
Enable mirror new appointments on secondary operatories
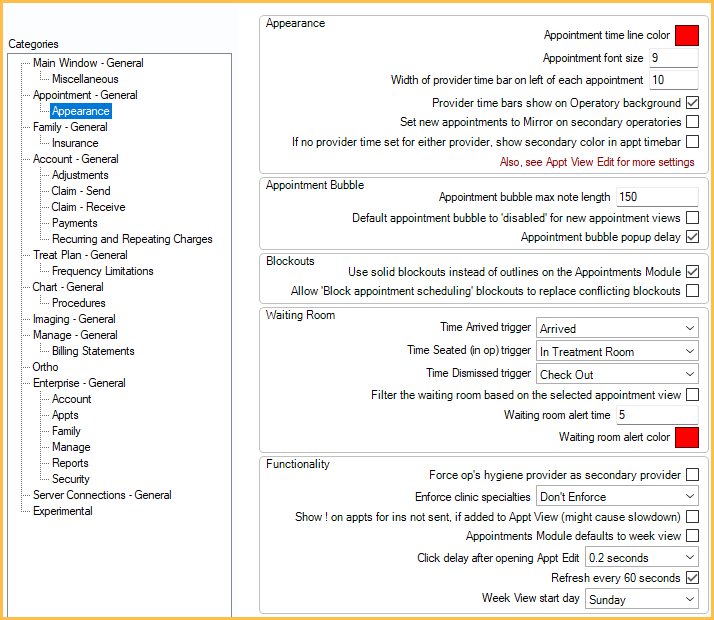coord(692,122)
